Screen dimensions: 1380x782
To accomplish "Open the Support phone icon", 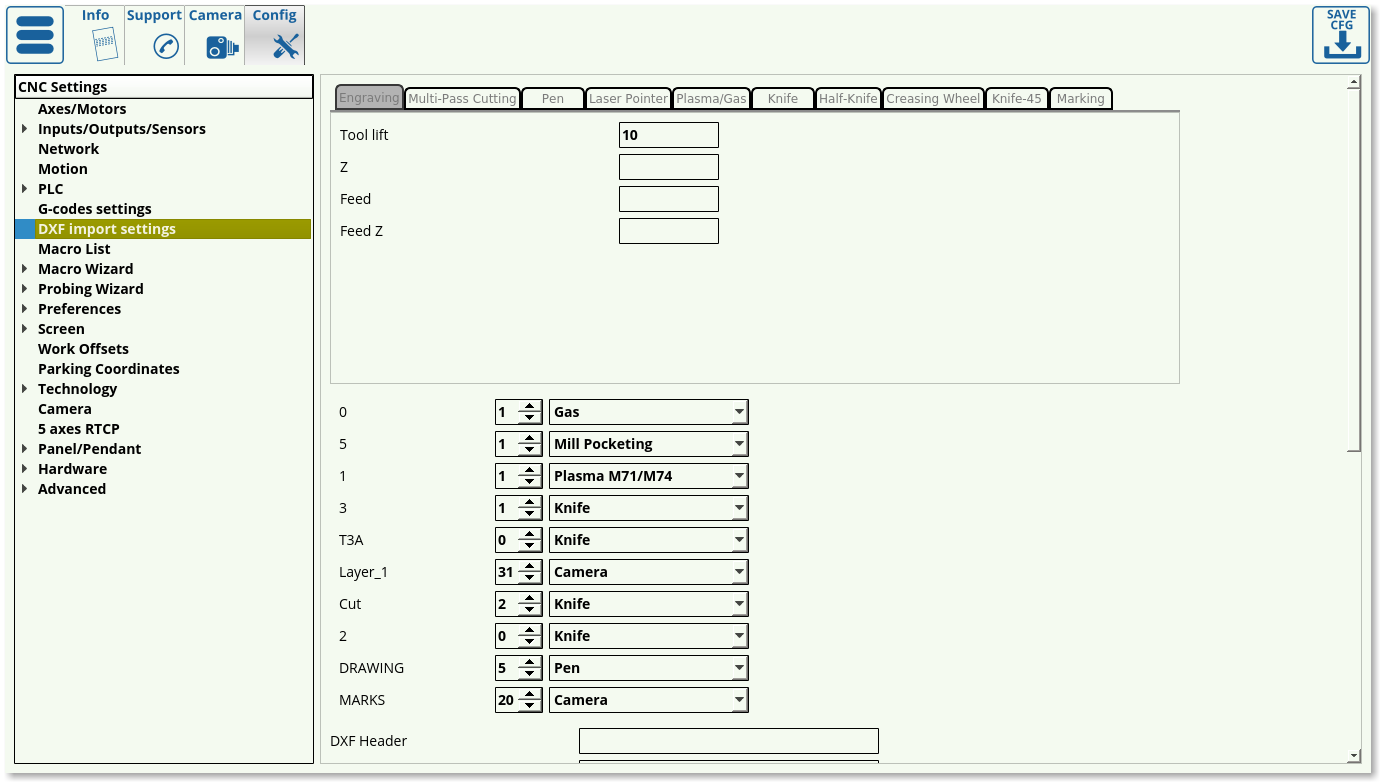I will [165, 46].
